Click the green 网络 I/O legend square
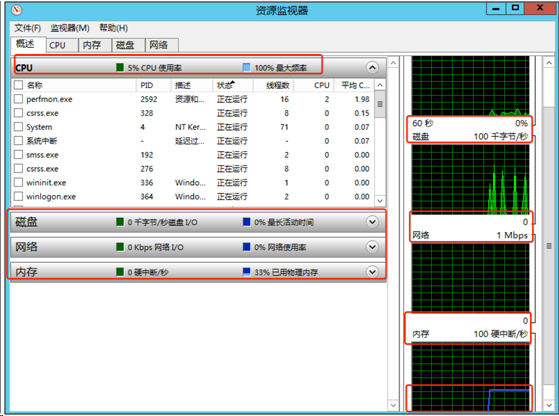Viewport: 559px width, 416px height. (120, 247)
